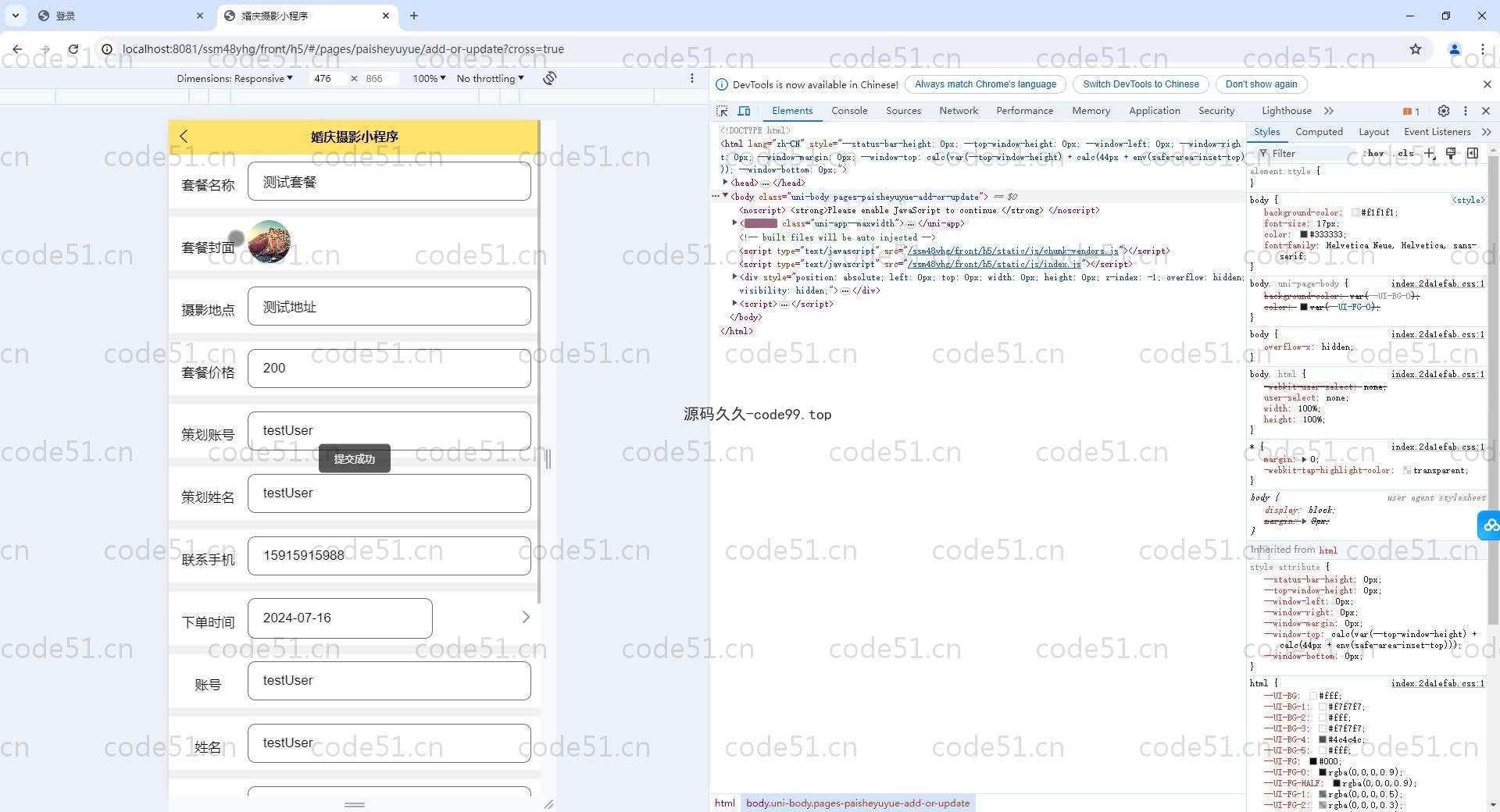1500x812 pixels.
Task: Open the No throttling dropdown
Action: 490,78
